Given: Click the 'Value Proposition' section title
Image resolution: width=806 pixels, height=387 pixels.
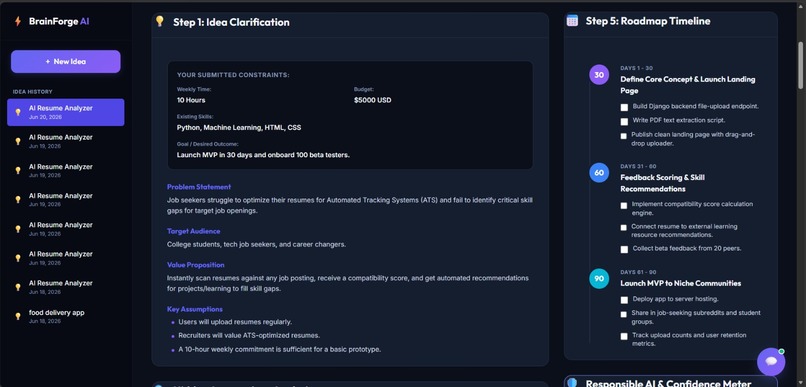Looking at the screenshot, I should point(196,265).
